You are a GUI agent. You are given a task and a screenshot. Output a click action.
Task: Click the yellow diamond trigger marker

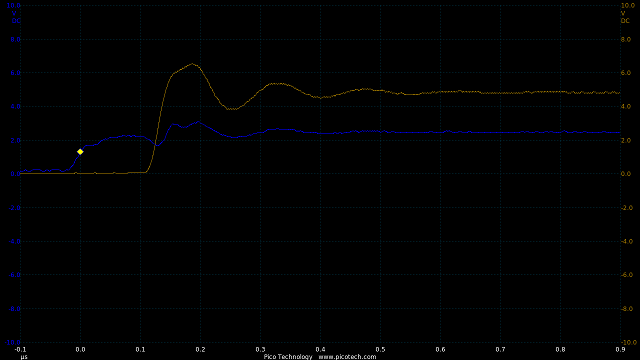(80, 152)
